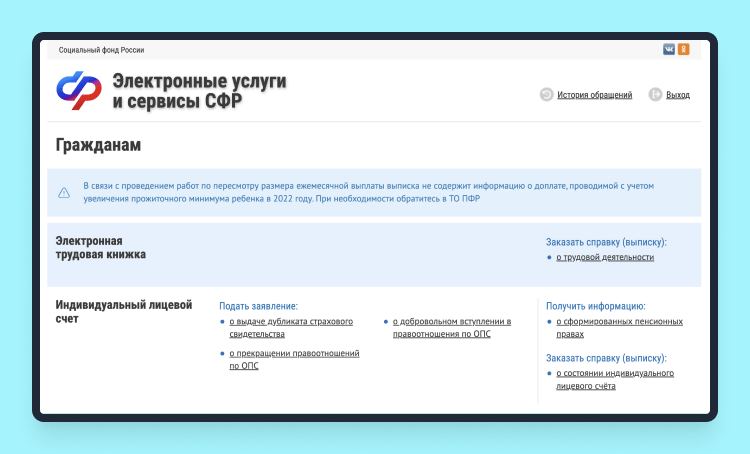Viewport: 750px width, 454px height.
Task: Order certificate о трудовой деятельности
Action: click(x=605, y=257)
